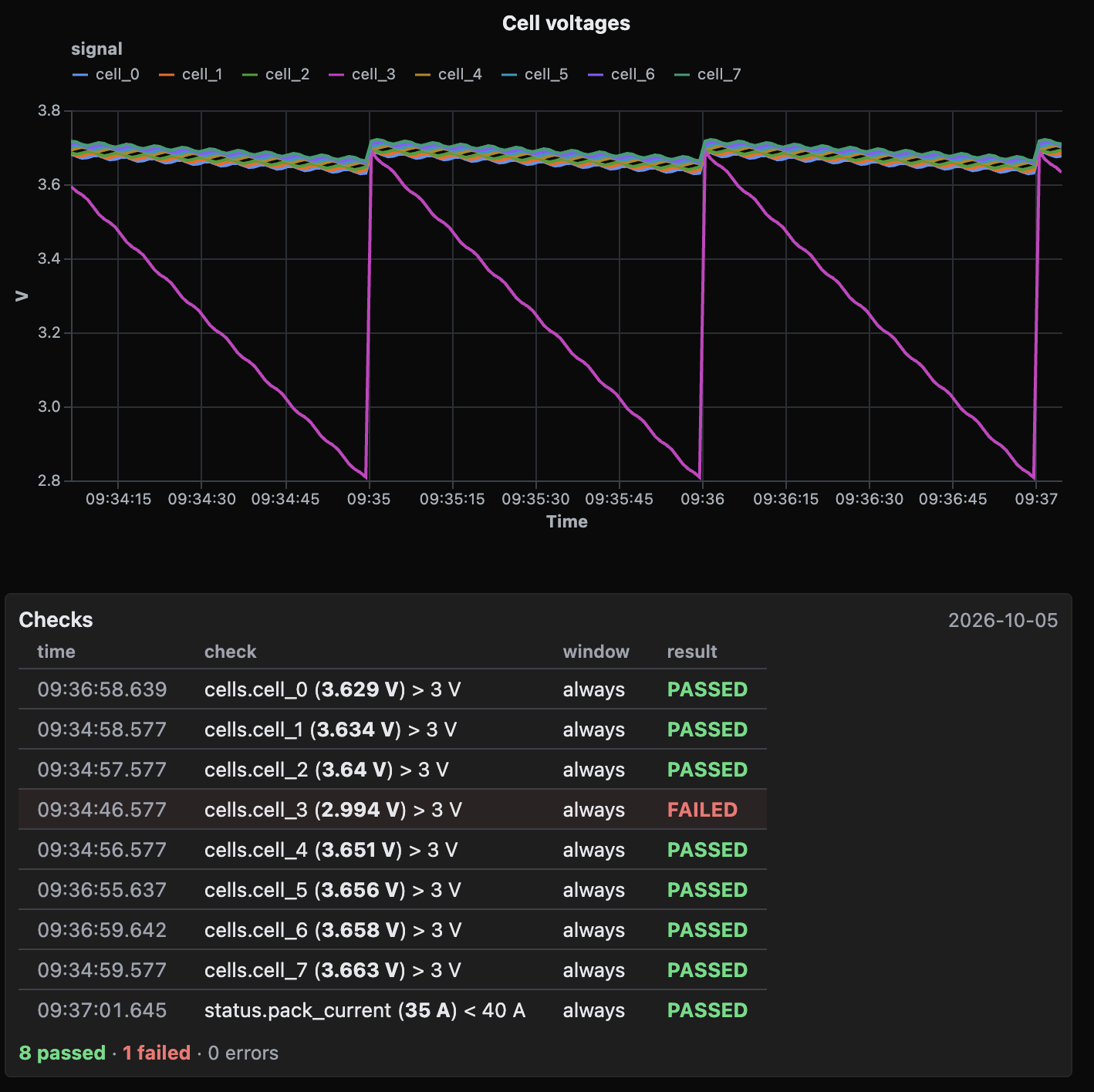Click the "always" window value for cell_3
The width and height of the screenshot is (1094, 1092).
click(594, 810)
